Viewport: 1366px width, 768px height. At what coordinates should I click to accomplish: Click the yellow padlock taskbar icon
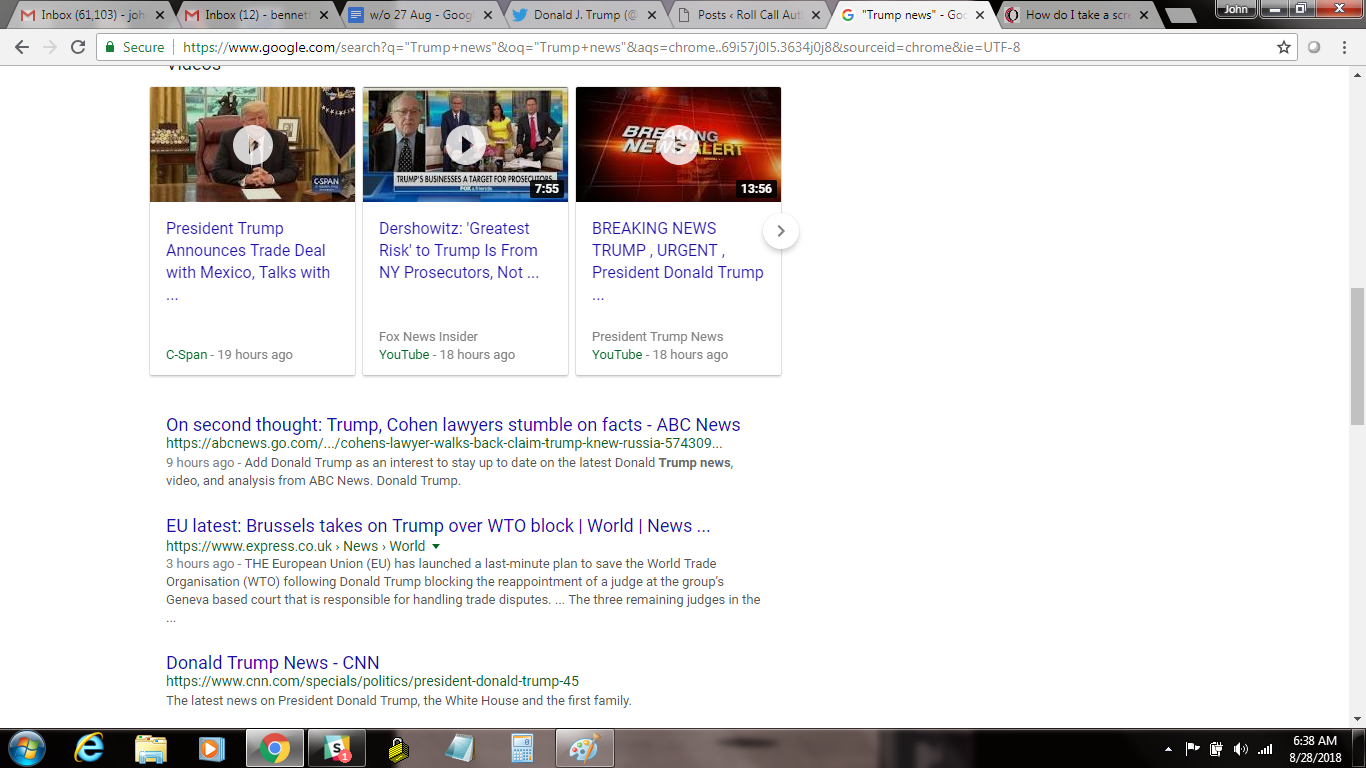click(398, 748)
